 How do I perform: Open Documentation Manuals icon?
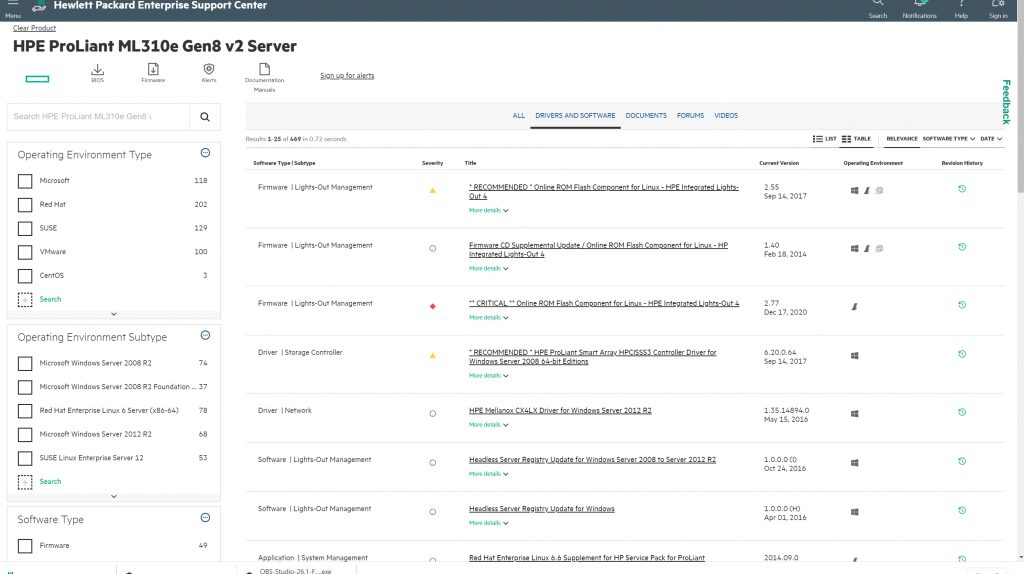point(264,69)
